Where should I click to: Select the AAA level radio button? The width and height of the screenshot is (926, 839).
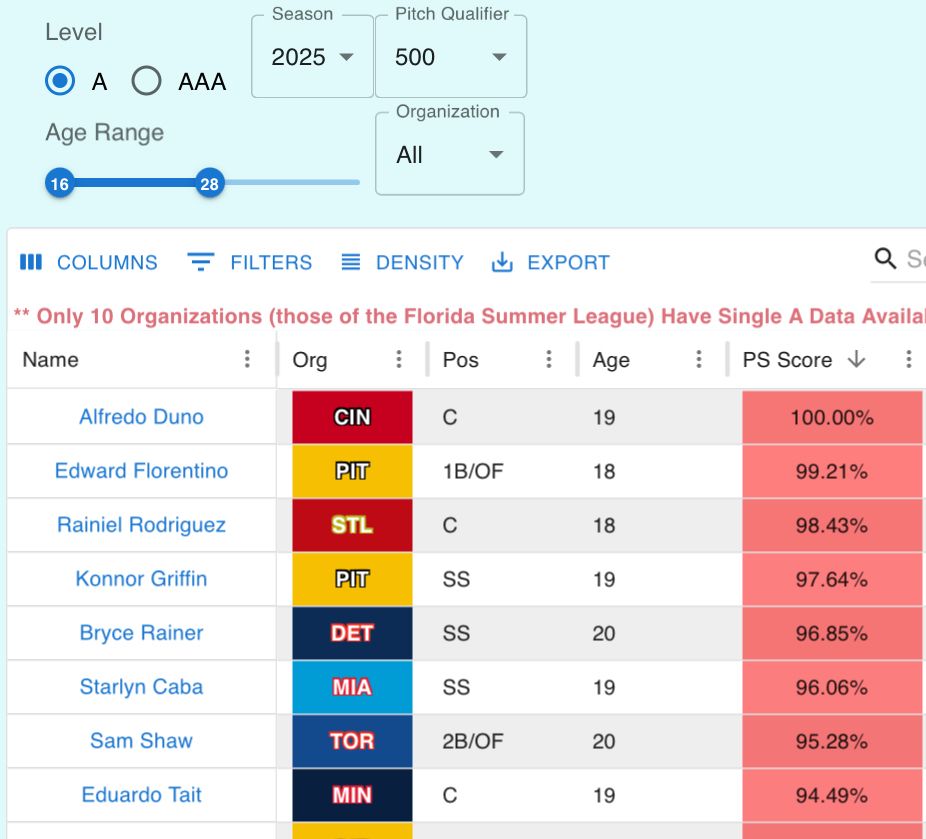pos(146,80)
